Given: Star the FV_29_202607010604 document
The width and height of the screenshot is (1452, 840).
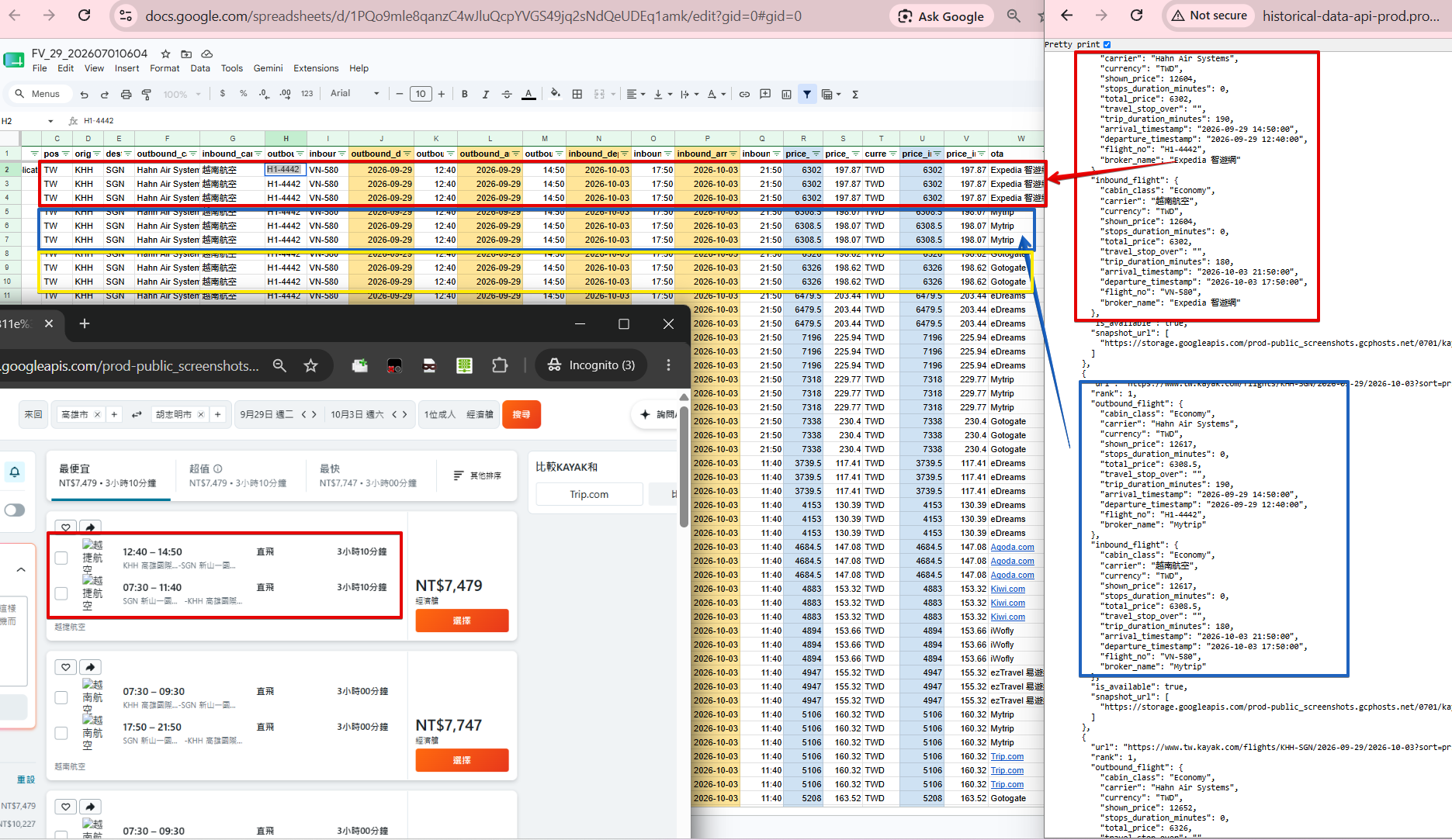Looking at the screenshot, I should pyautogui.click(x=165, y=54).
